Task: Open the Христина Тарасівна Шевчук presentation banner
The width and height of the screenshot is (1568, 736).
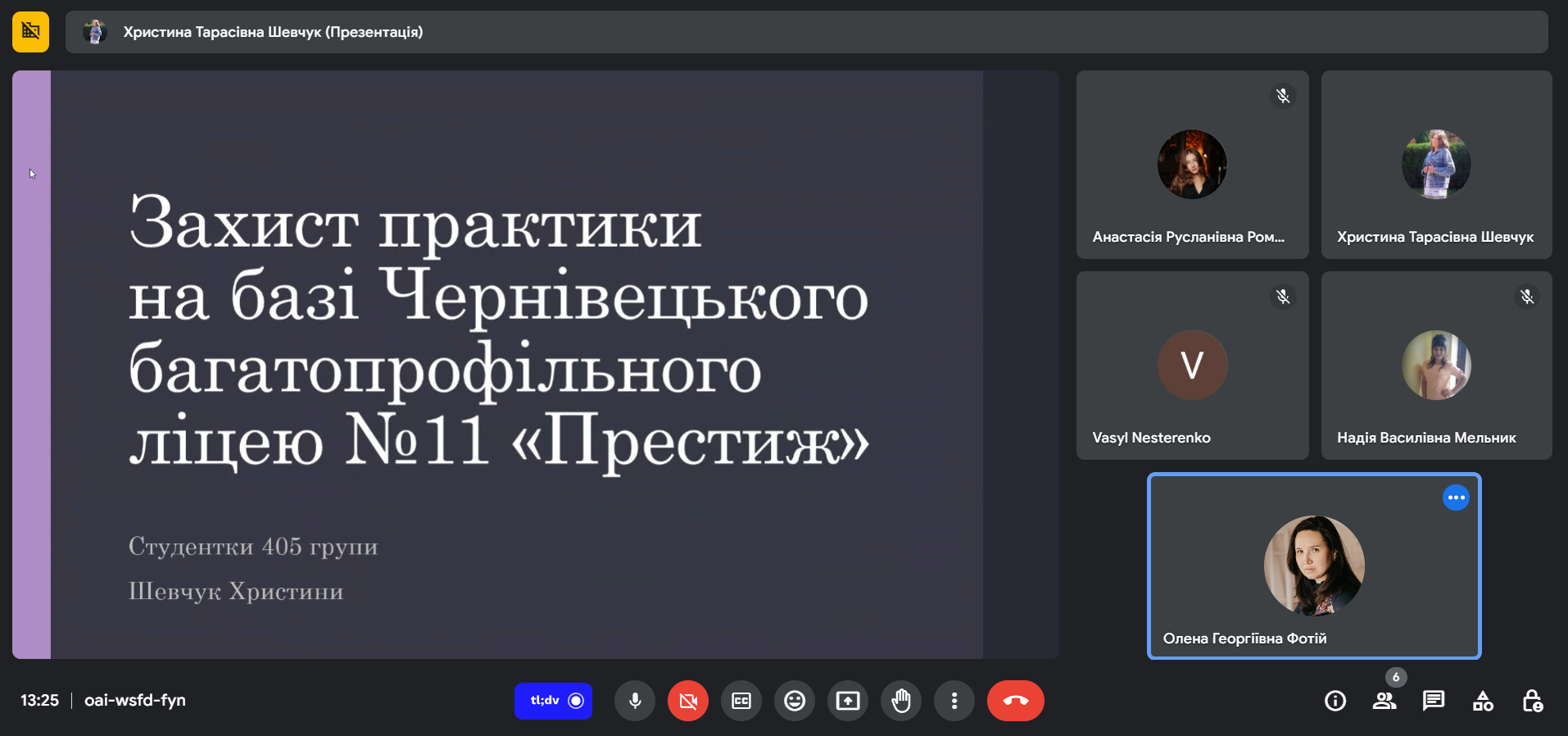Action: tap(806, 32)
